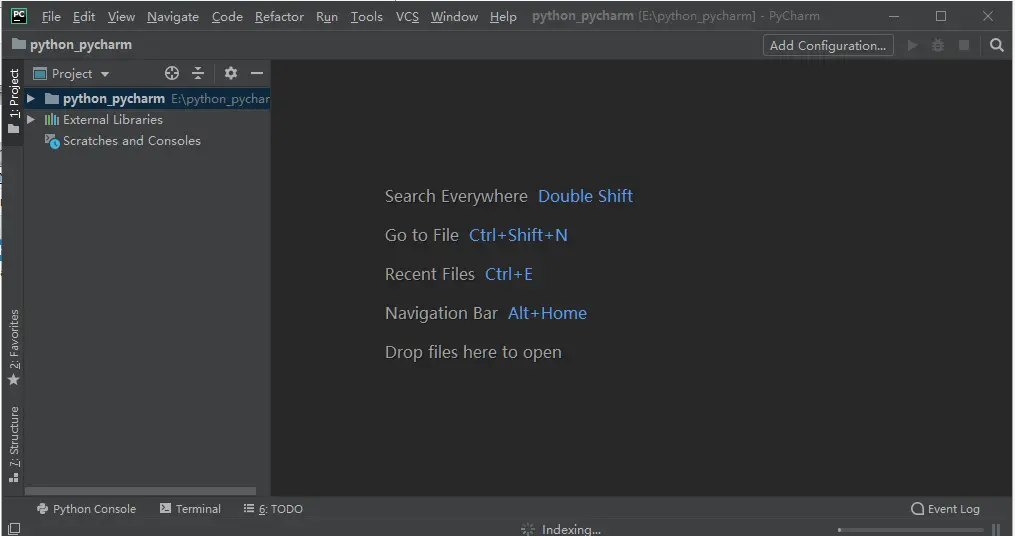Open the Terminal tool window

190,509
